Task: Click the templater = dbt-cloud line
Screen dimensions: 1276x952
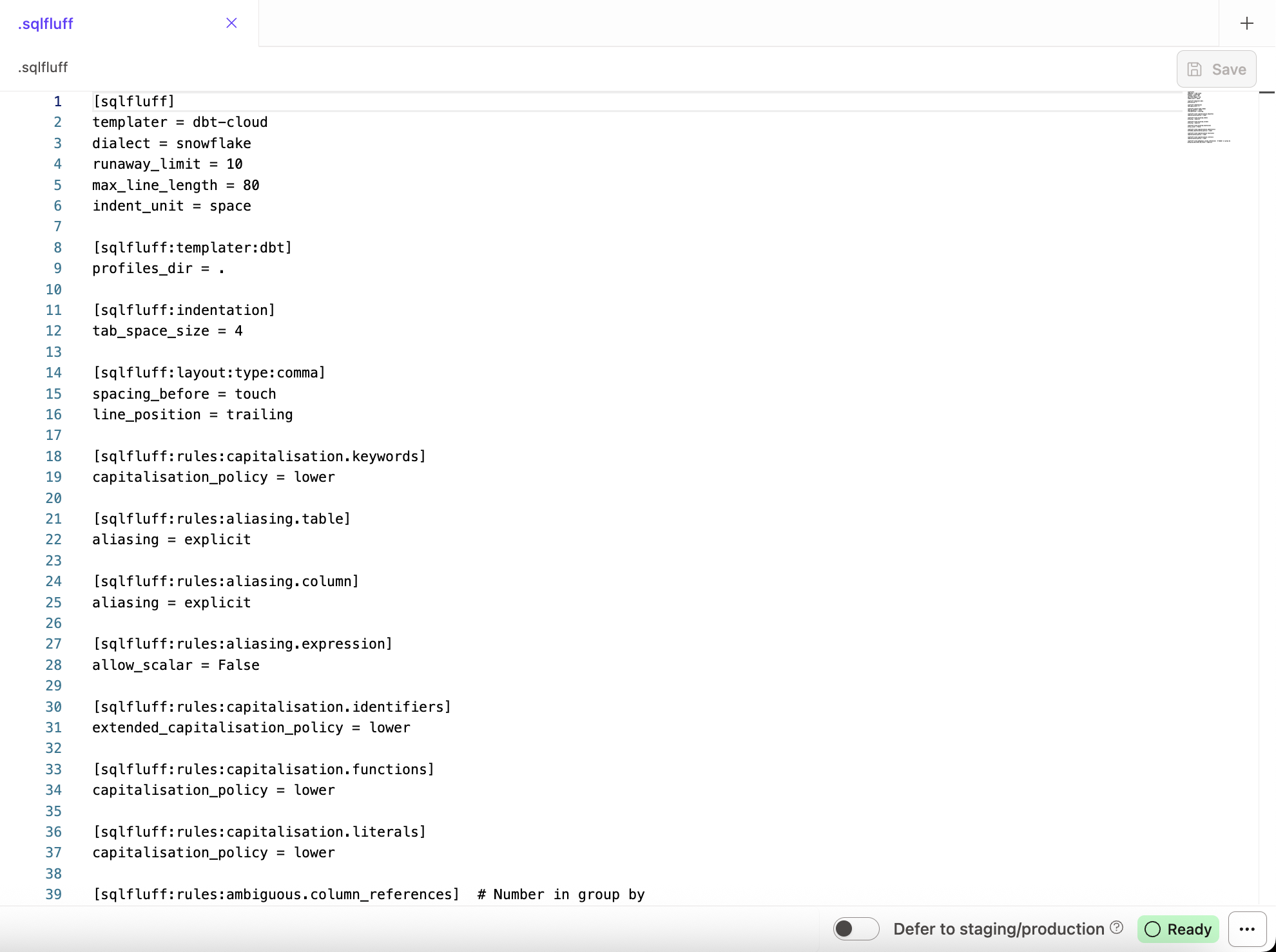Action: [x=180, y=122]
